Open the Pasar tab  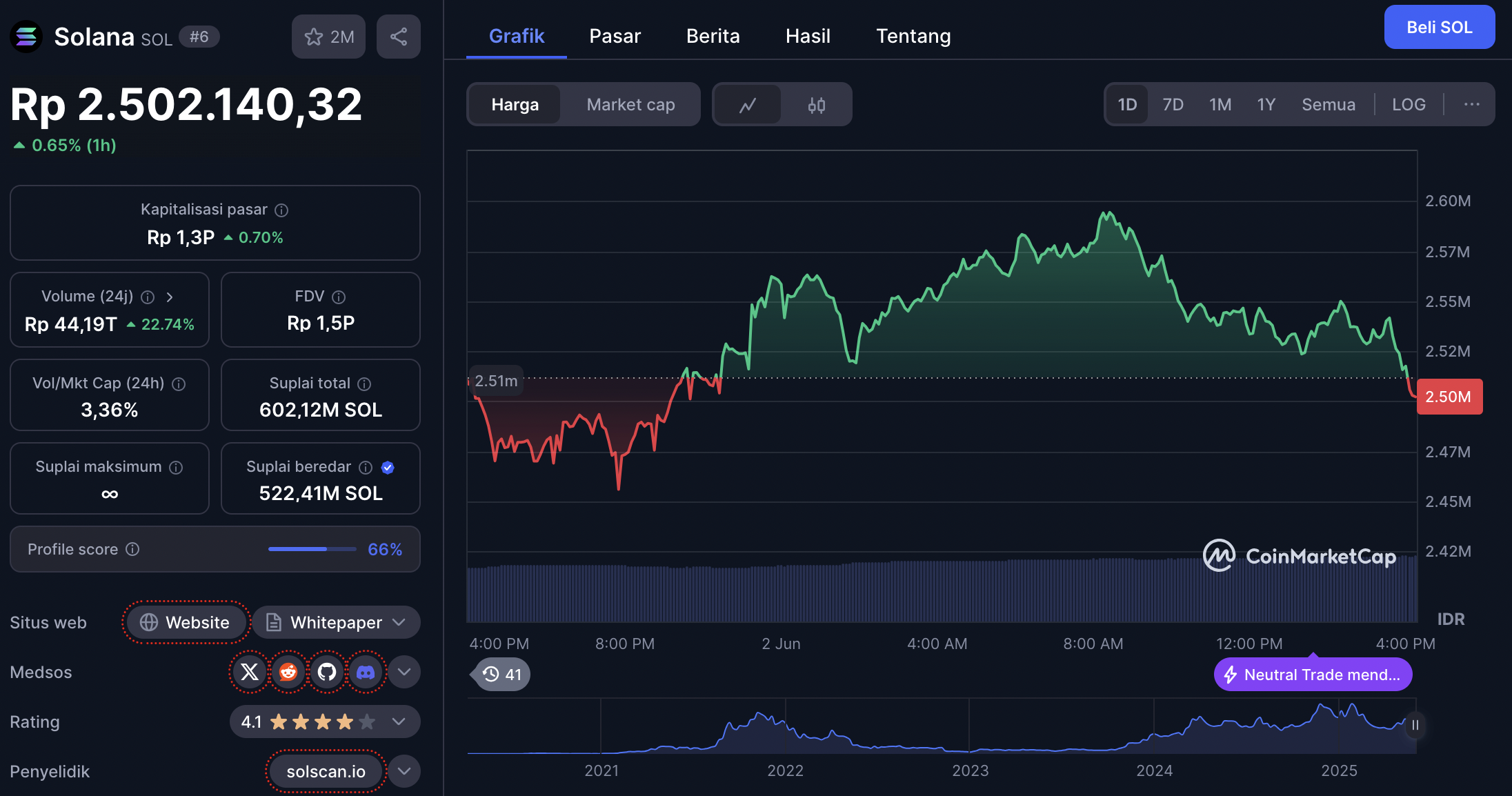click(x=615, y=36)
